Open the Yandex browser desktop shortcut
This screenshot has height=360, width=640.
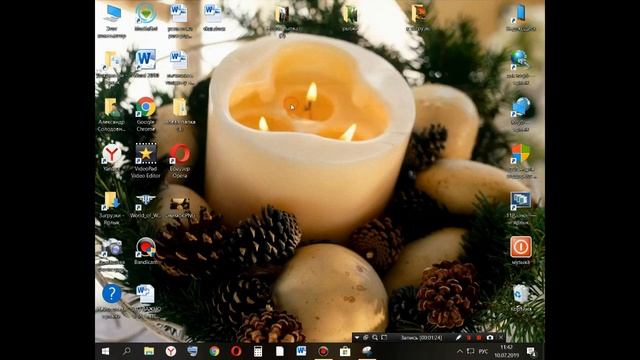[x=111, y=158]
